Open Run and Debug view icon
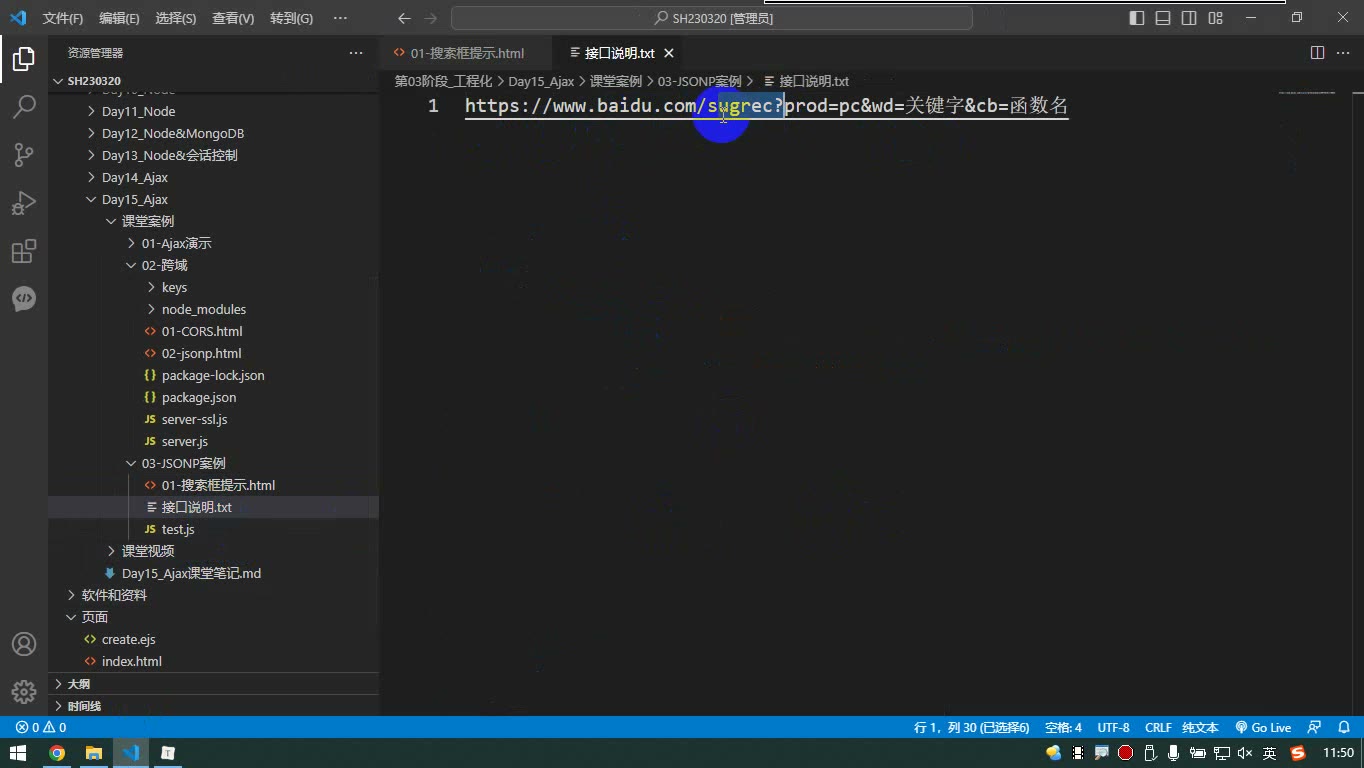Image resolution: width=1364 pixels, height=768 pixels. (24, 202)
